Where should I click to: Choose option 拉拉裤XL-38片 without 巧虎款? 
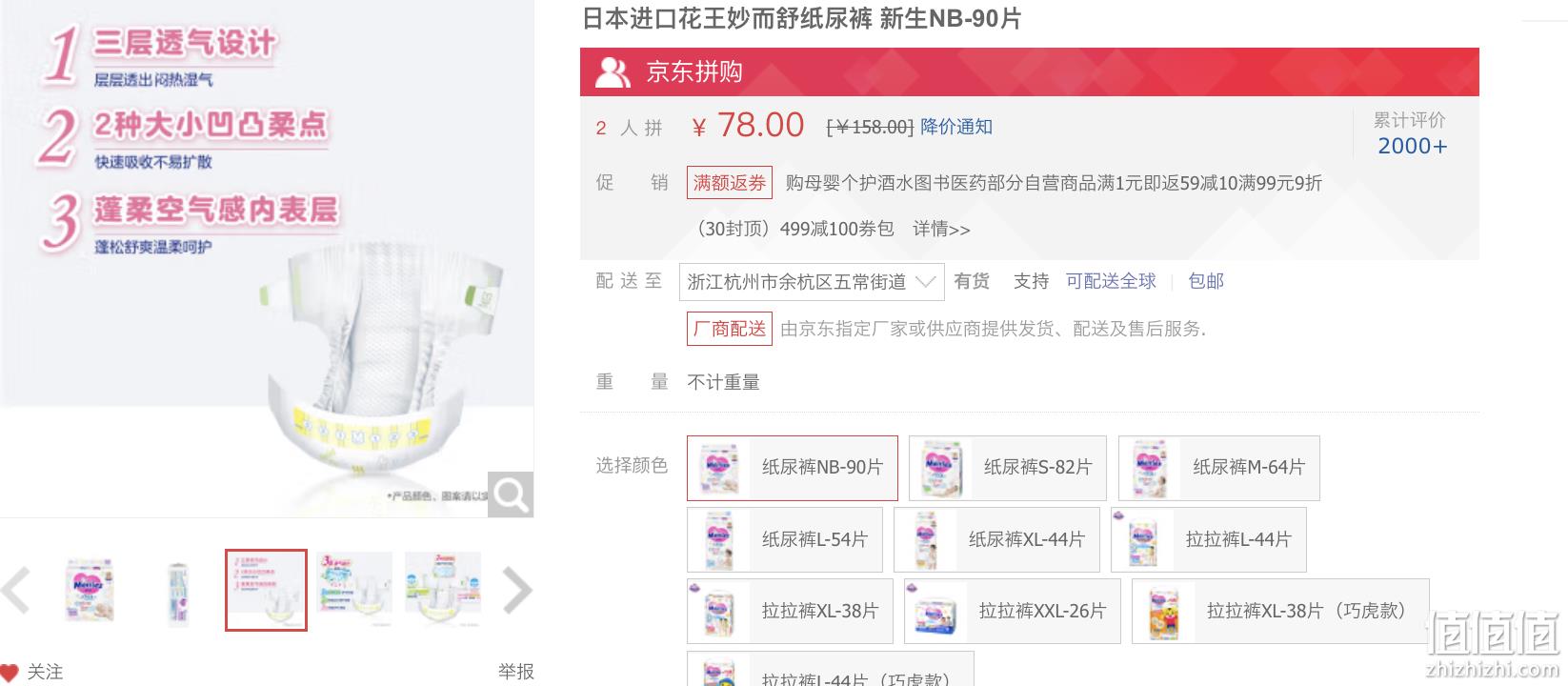(790, 611)
